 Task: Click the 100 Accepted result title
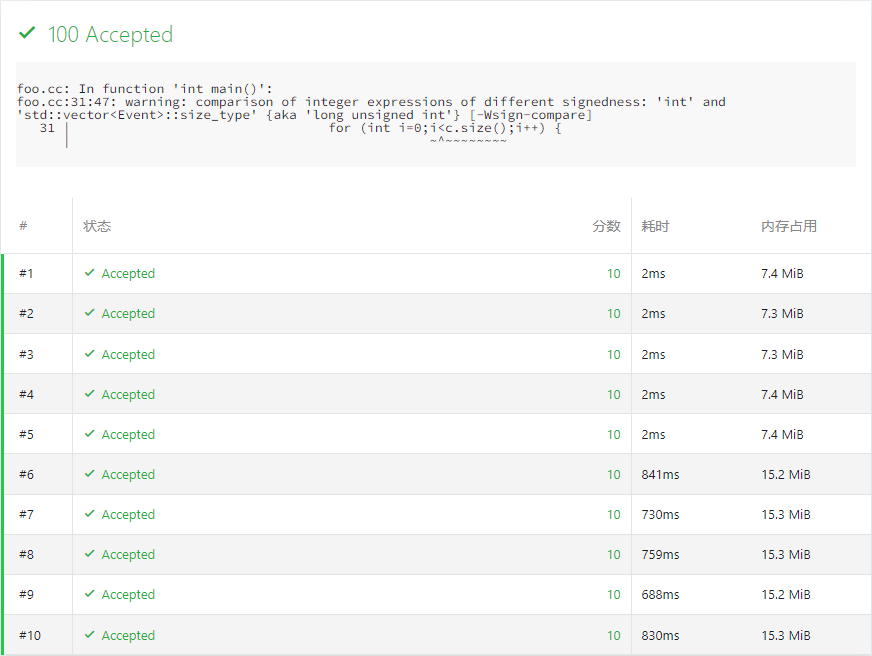[x=110, y=34]
